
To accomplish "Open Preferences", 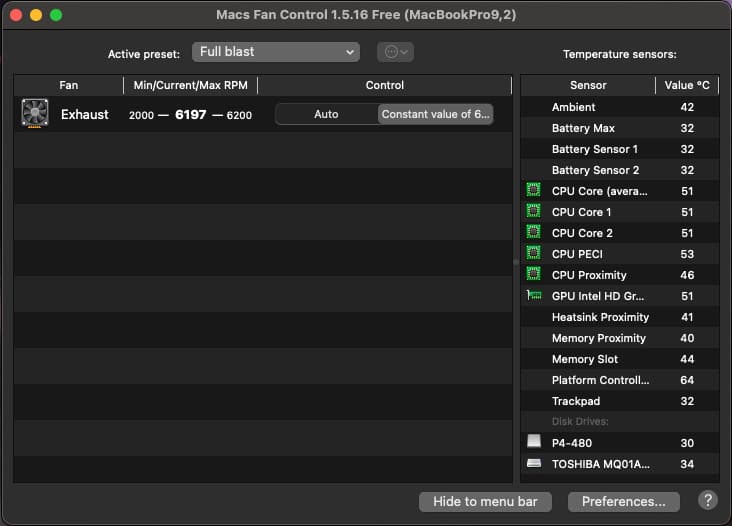I will (624, 502).
